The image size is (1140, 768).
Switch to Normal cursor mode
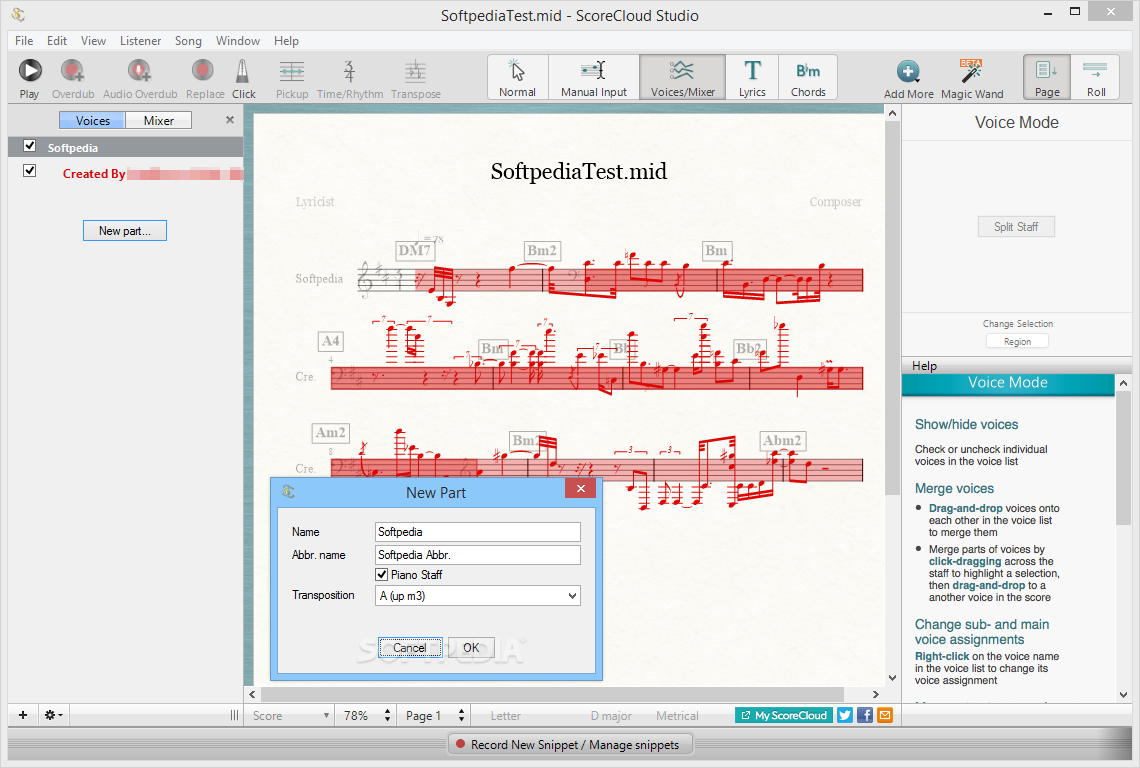[x=518, y=77]
